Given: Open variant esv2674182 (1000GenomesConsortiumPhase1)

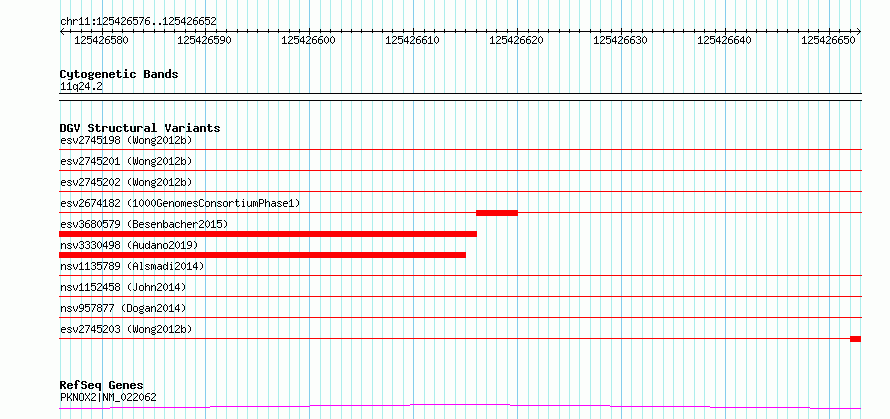Looking at the screenshot, I should coord(180,203).
